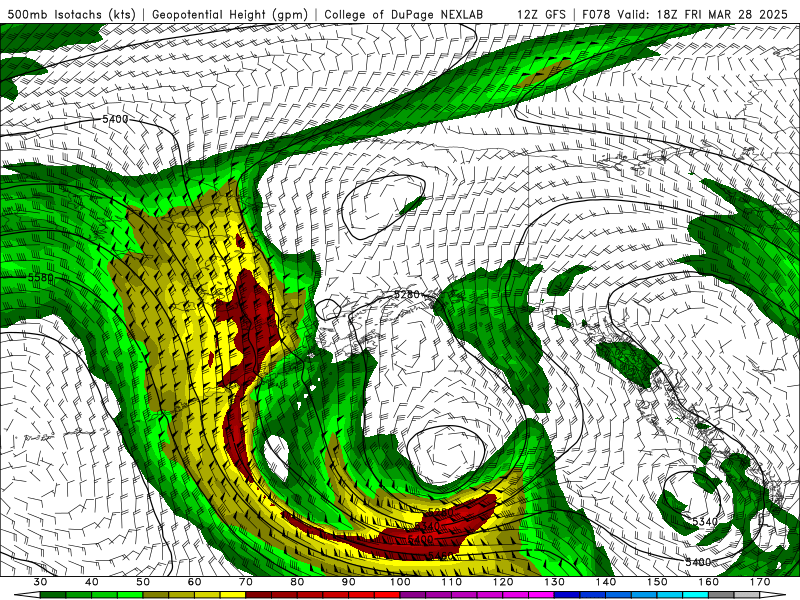Click the 'Geopotential Height (gpm)' header text

coord(230,15)
